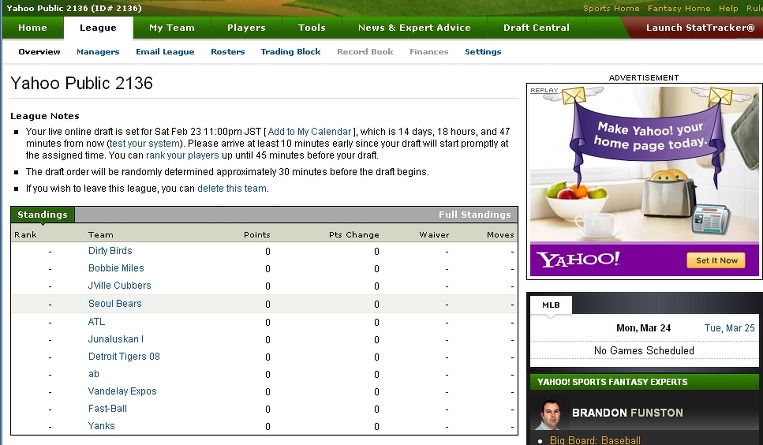This screenshot has width=763, height=445.
Task: Click left winged envelope icon in ad
Action: coord(573,95)
